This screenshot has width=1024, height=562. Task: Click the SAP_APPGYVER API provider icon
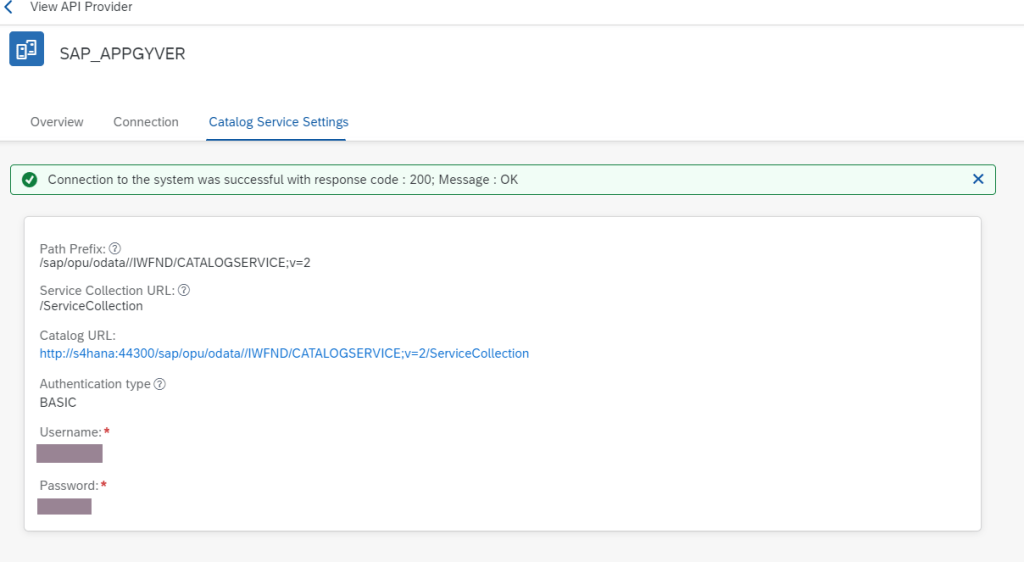[27, 50]
